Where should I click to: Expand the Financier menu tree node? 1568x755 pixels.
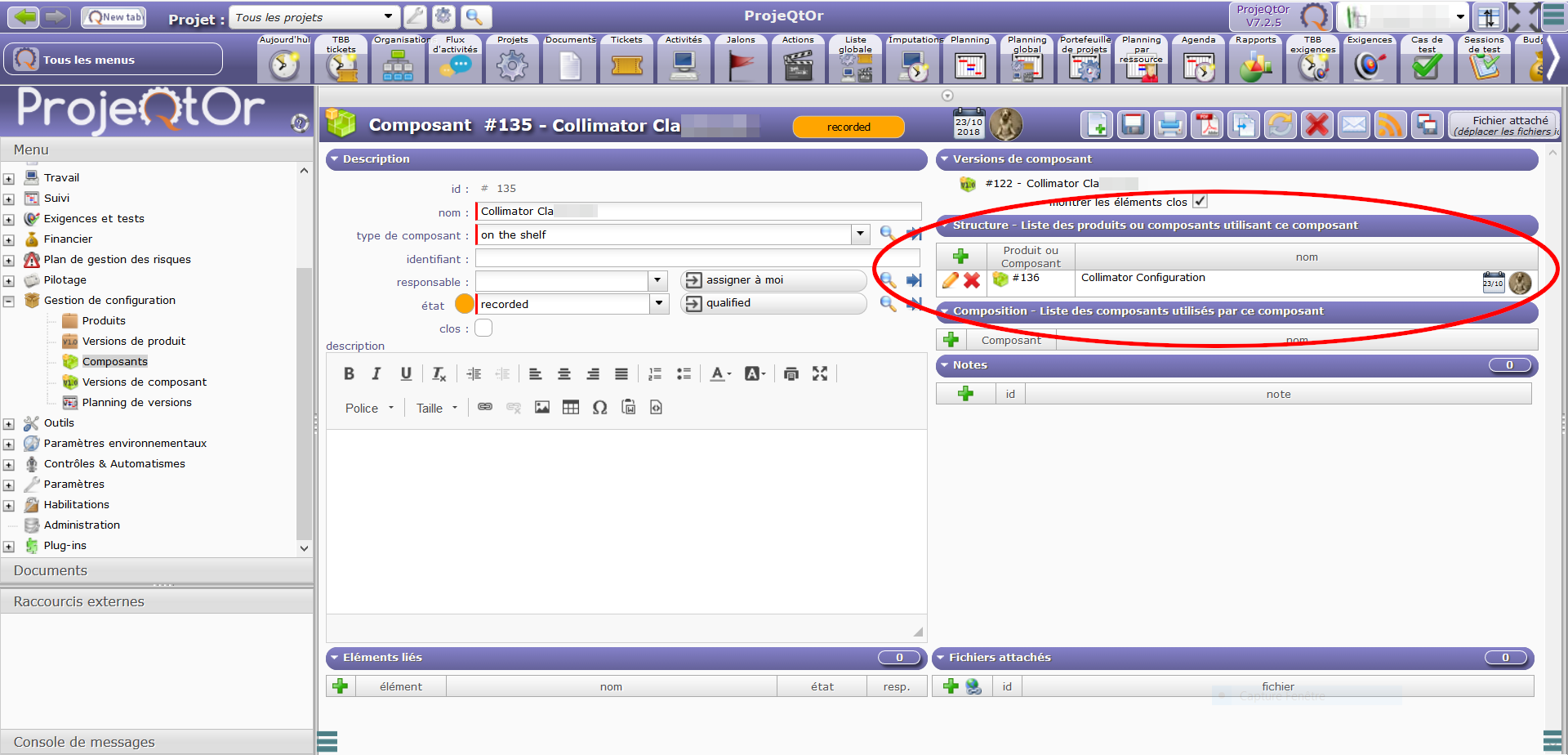(9, 240)
